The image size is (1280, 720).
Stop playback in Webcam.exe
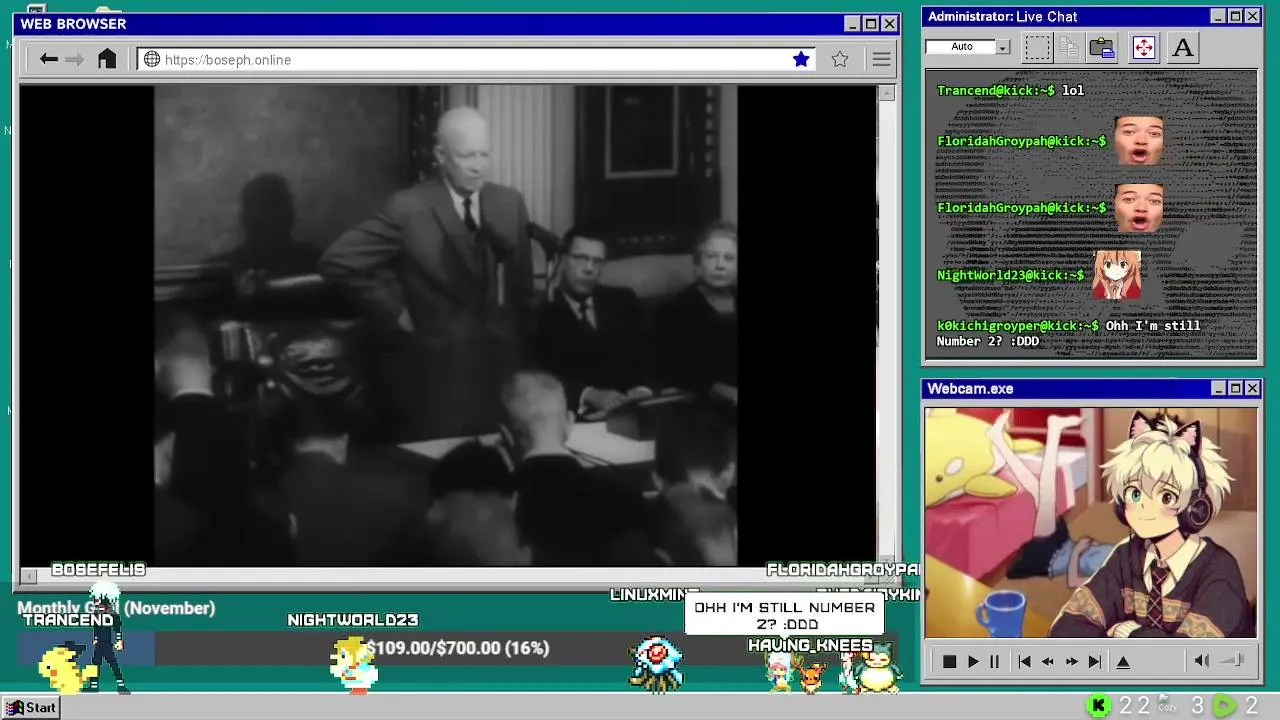pos(949,662)
